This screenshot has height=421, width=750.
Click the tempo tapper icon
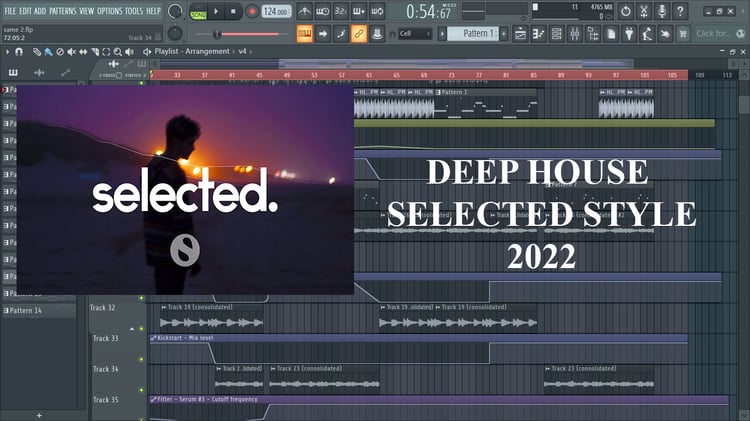point(647,34)
